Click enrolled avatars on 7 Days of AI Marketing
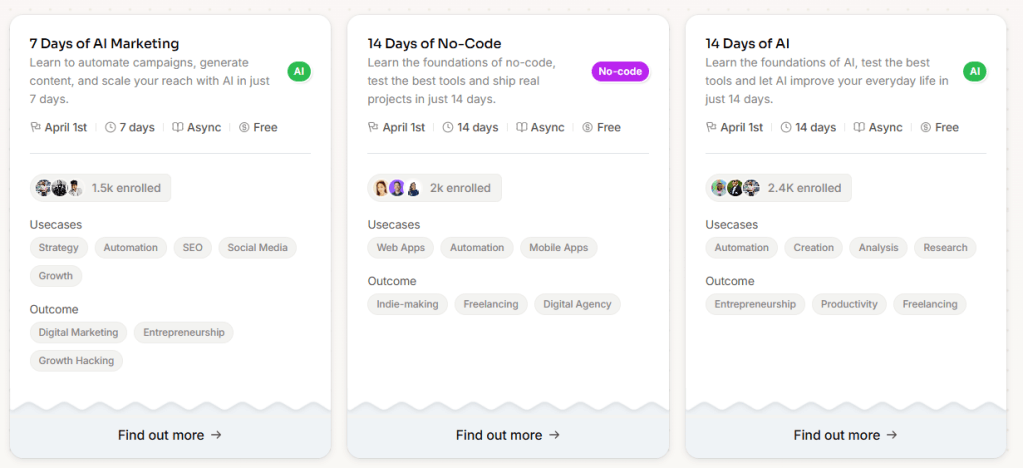 pyautogui.click(x=59, y=188)
